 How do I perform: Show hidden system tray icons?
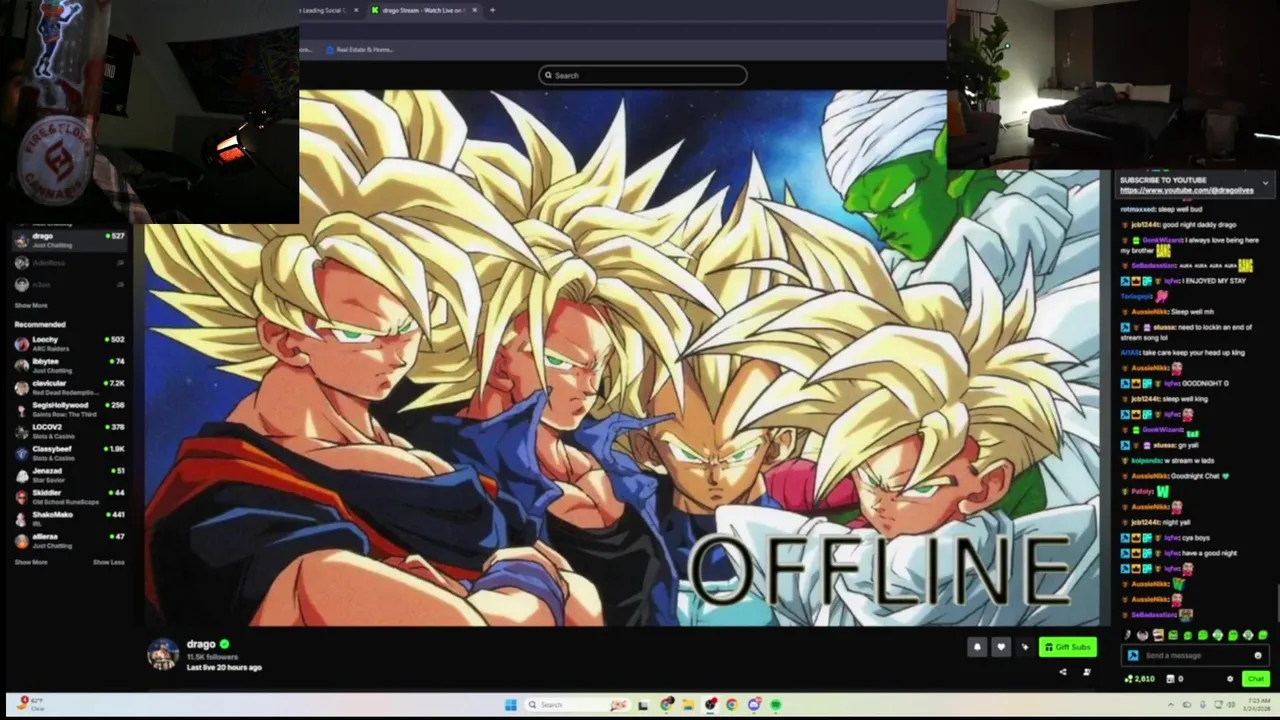point(1171,705)
